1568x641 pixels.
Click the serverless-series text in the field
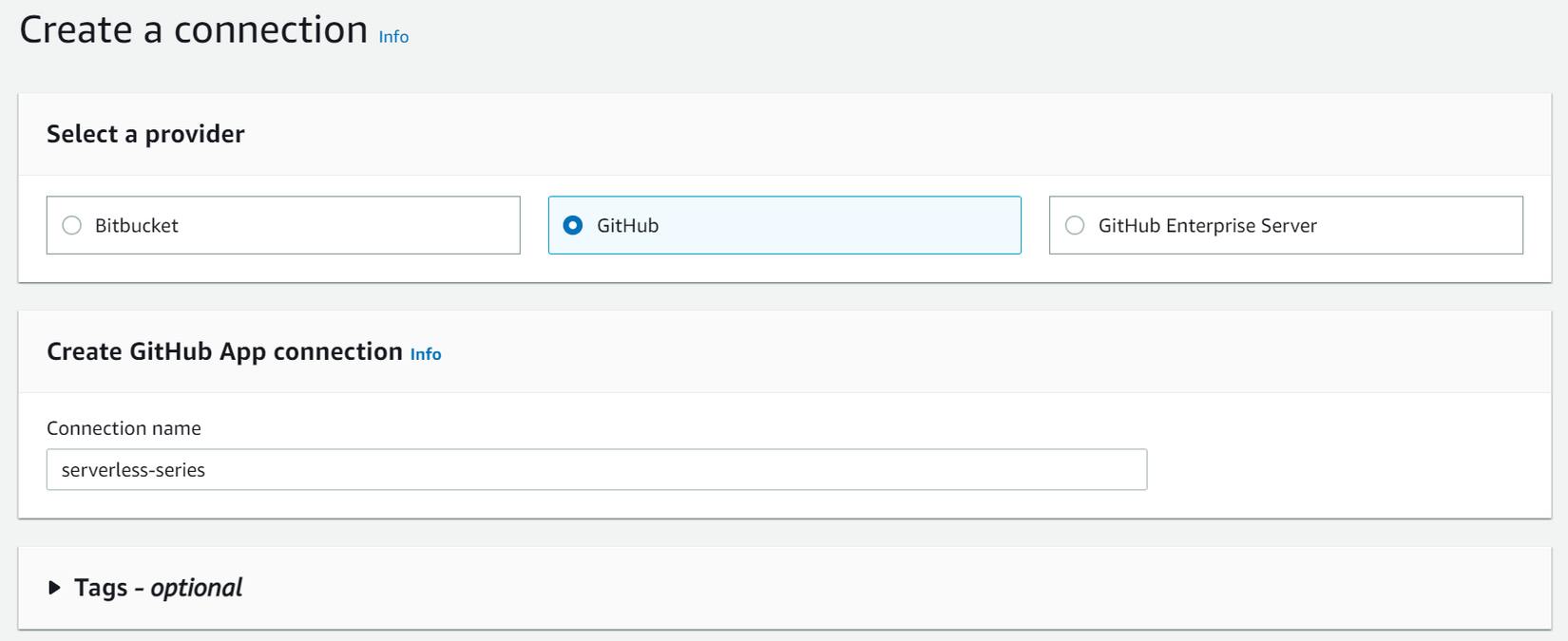[x=133, y=470]
